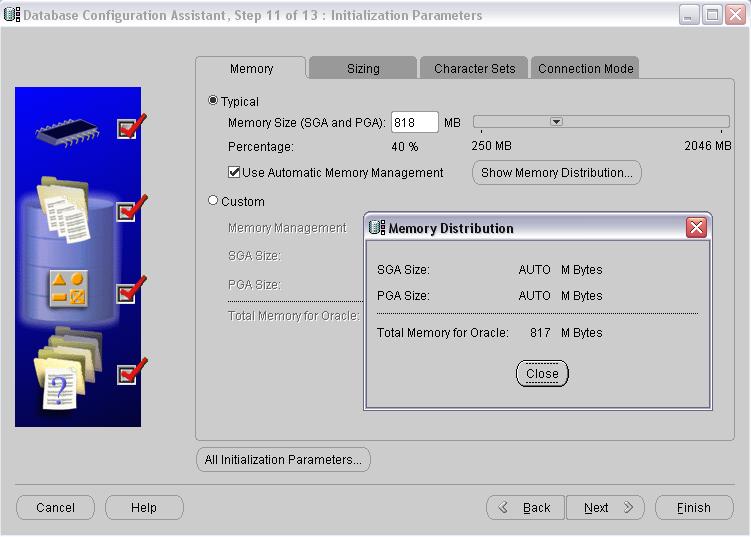This screenshot has width=751, height=537.
Task: Select the Typical radio button
Action: click(x=213, y=101)
